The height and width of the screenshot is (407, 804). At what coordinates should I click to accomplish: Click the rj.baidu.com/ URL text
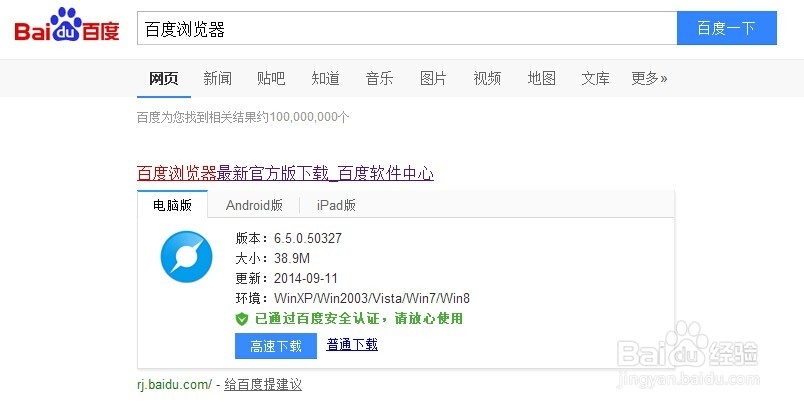click(174, 384)
